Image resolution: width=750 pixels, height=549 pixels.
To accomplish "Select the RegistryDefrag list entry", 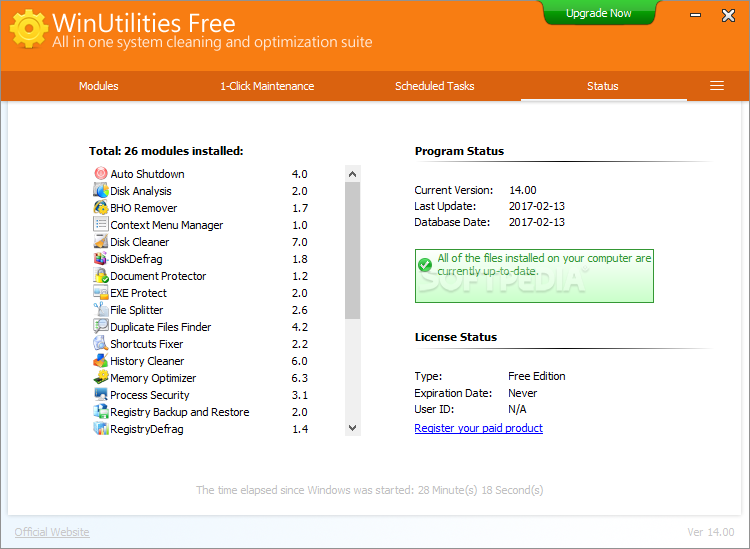I will 147,428.
